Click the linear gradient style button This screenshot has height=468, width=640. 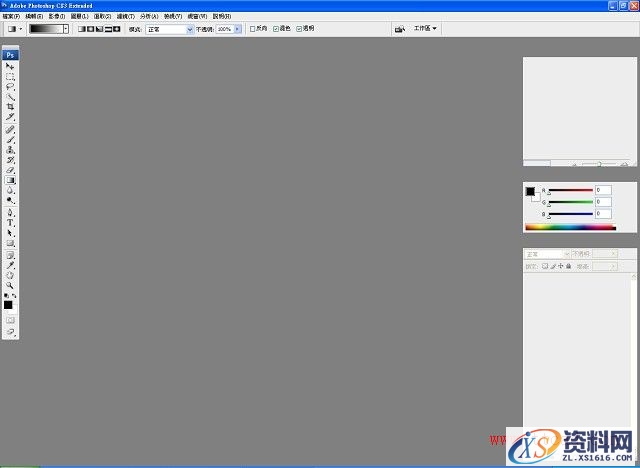click(82, 30)
